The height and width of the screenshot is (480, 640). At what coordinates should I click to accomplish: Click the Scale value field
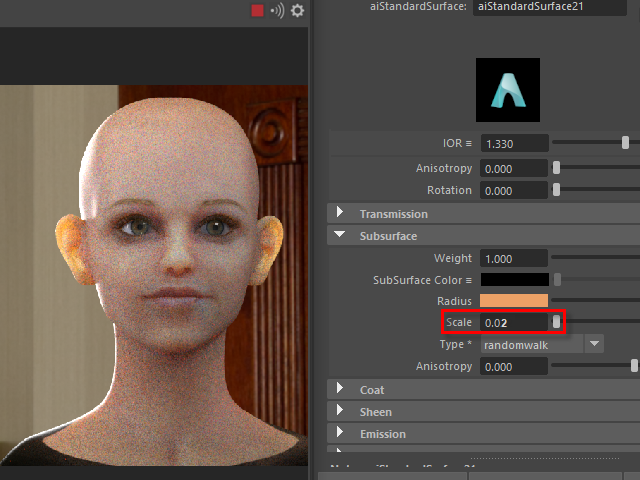tap(512, 323)
